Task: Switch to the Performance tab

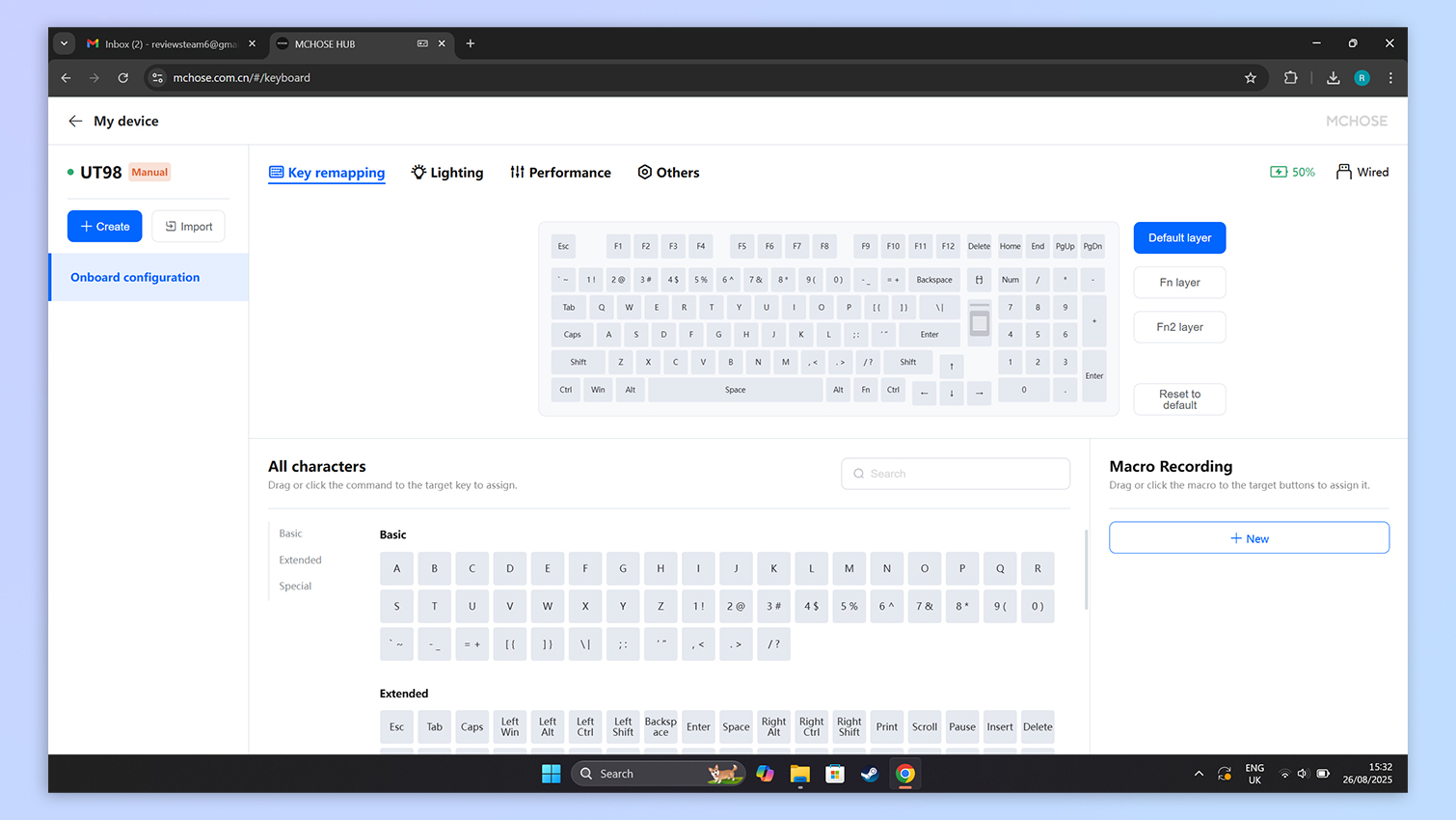Action: pyautogui.click(x=560, y=173)
